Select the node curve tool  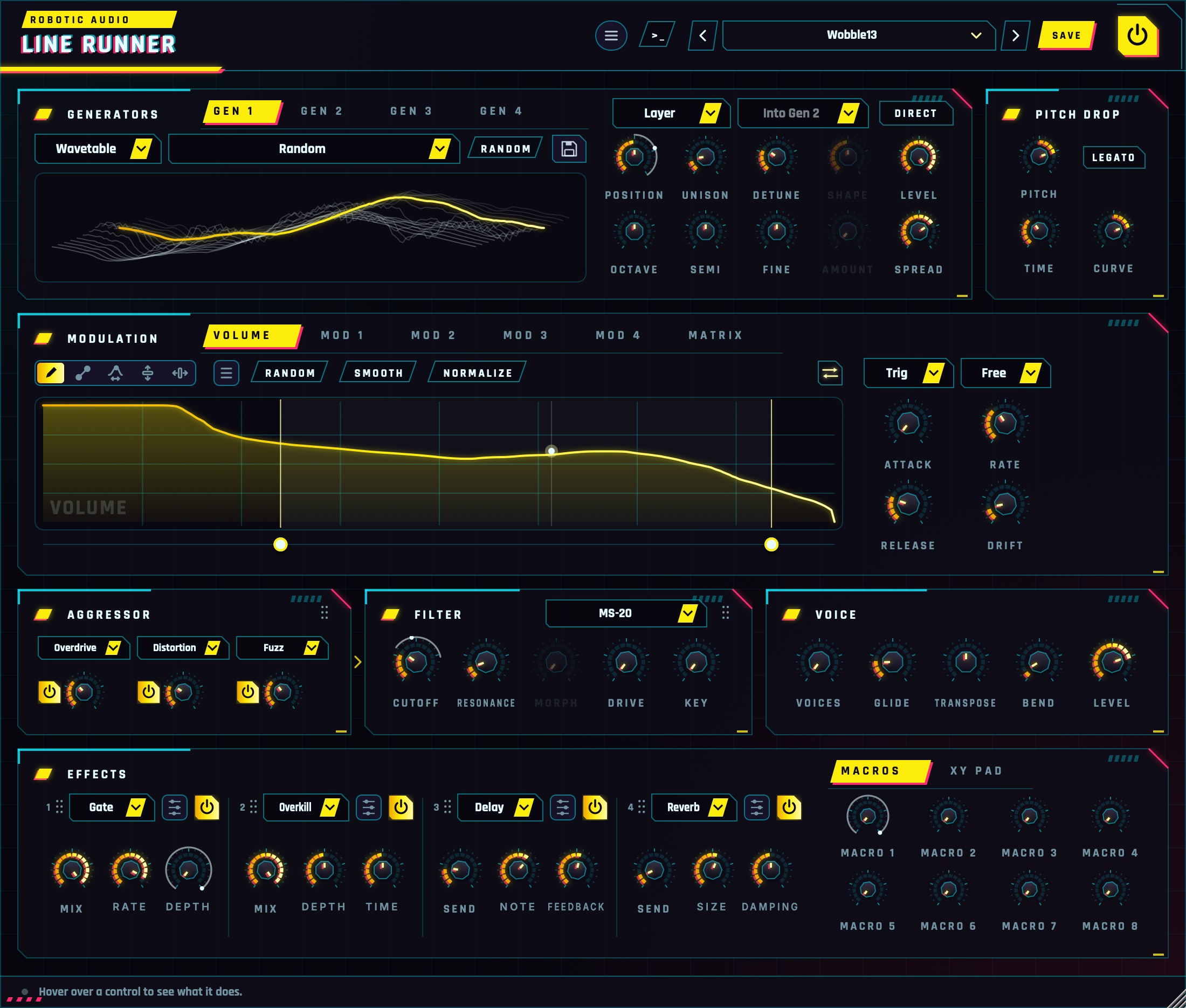(115, 373)
